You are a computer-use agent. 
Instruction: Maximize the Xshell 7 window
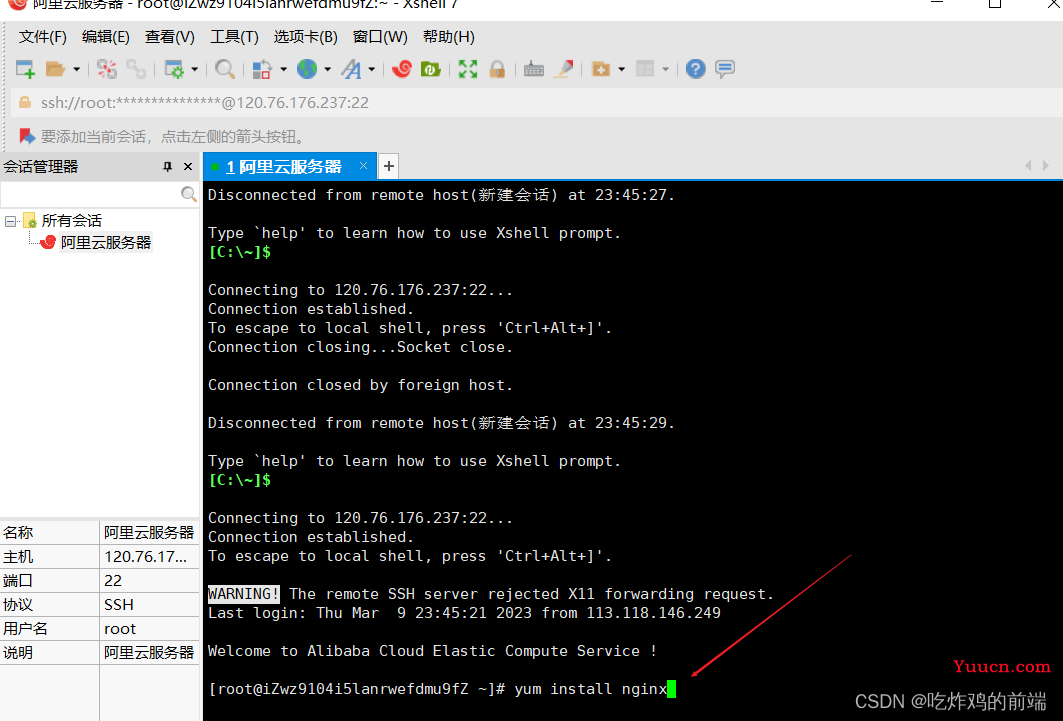995,3
